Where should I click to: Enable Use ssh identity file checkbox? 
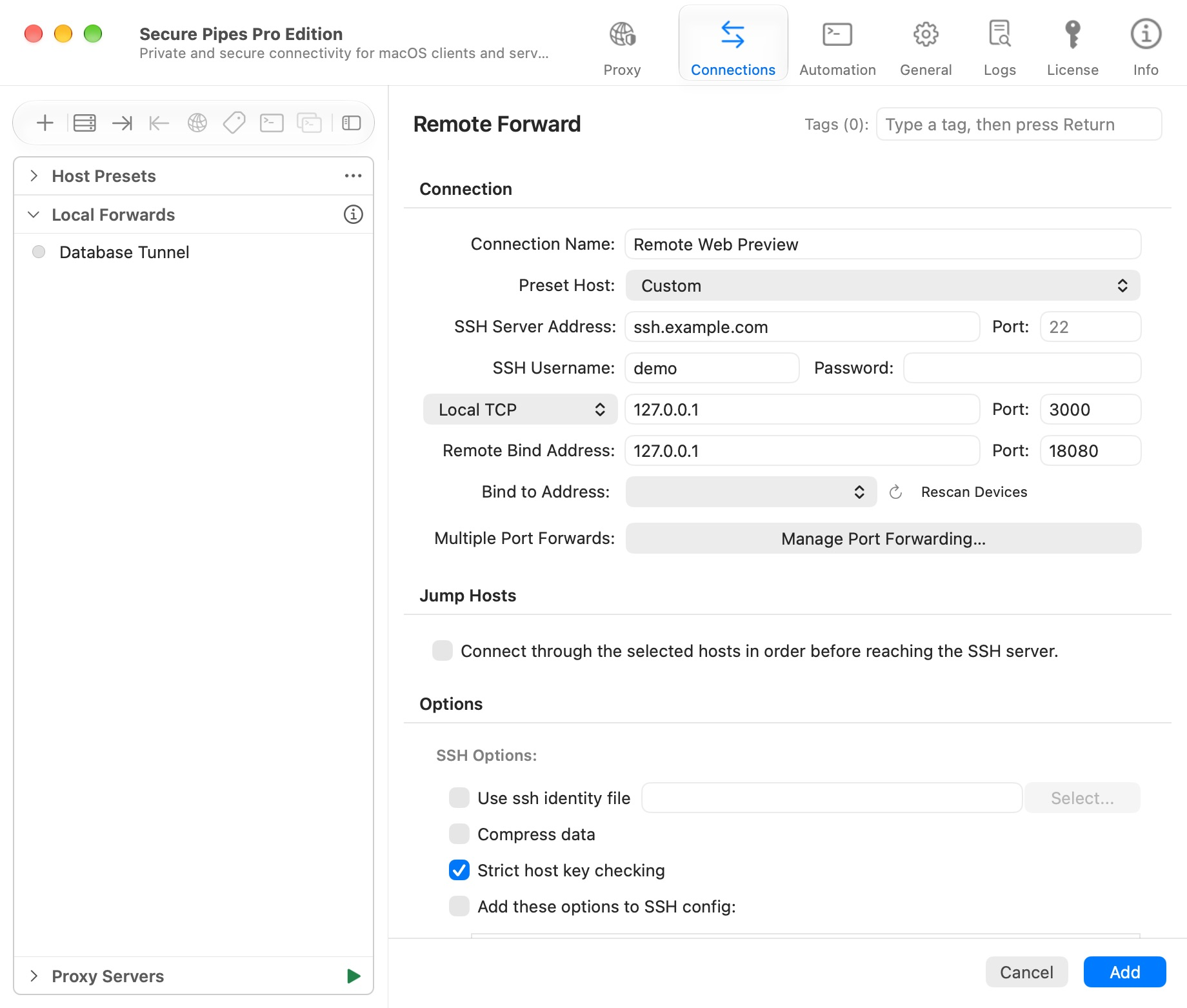(459, 798)
